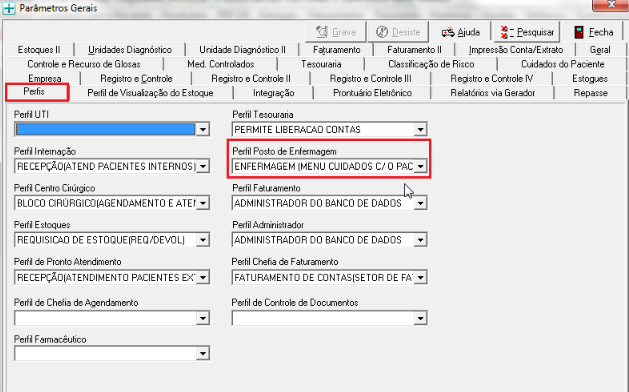Image resolution: width=629 pixels, height=392 pixels.
Task: Select Unidade Diagnóstico II tab
Action: coord(242,50)
